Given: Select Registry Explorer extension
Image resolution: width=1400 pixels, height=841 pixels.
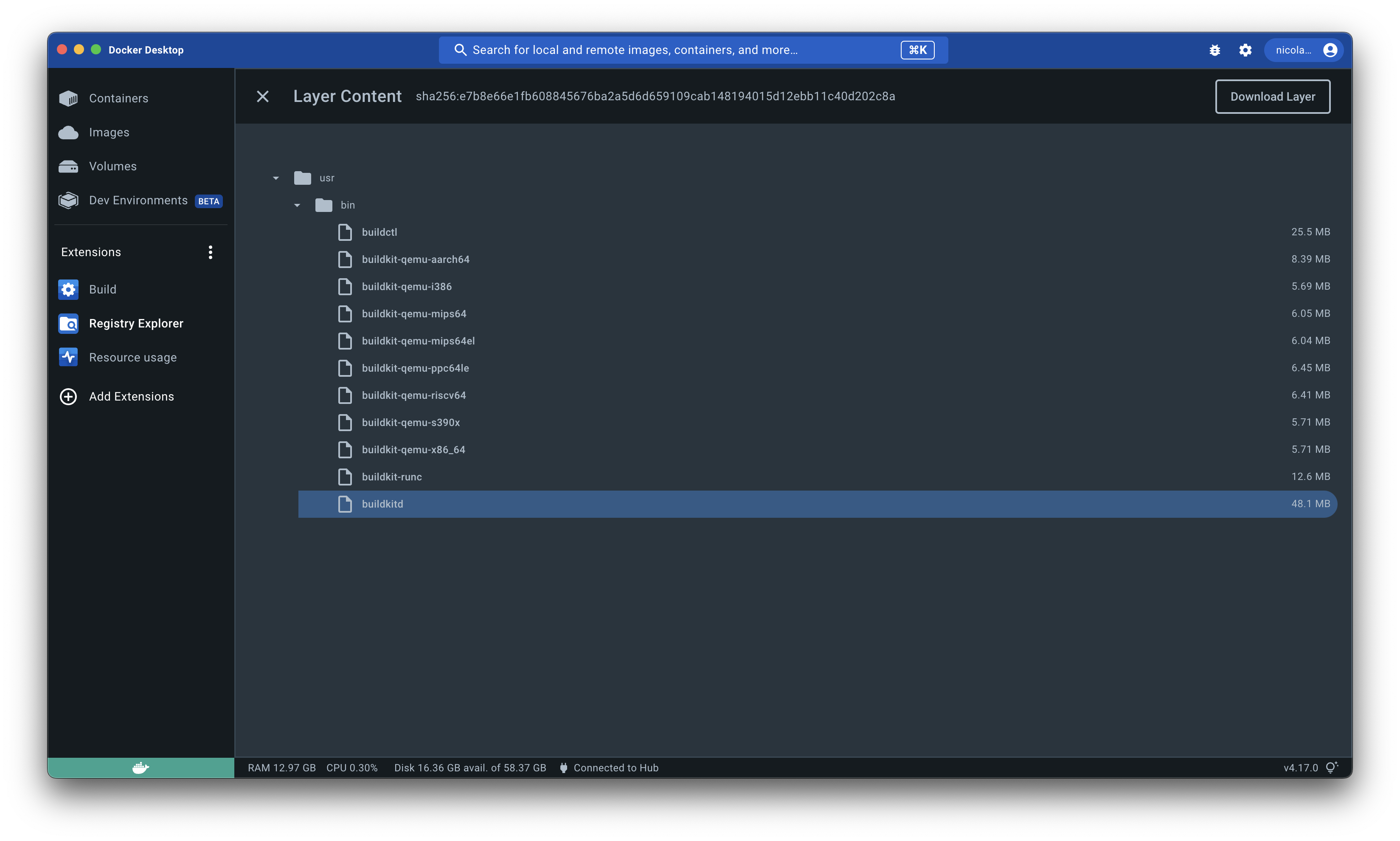Looking at the screenshot, I should (136, 324).
